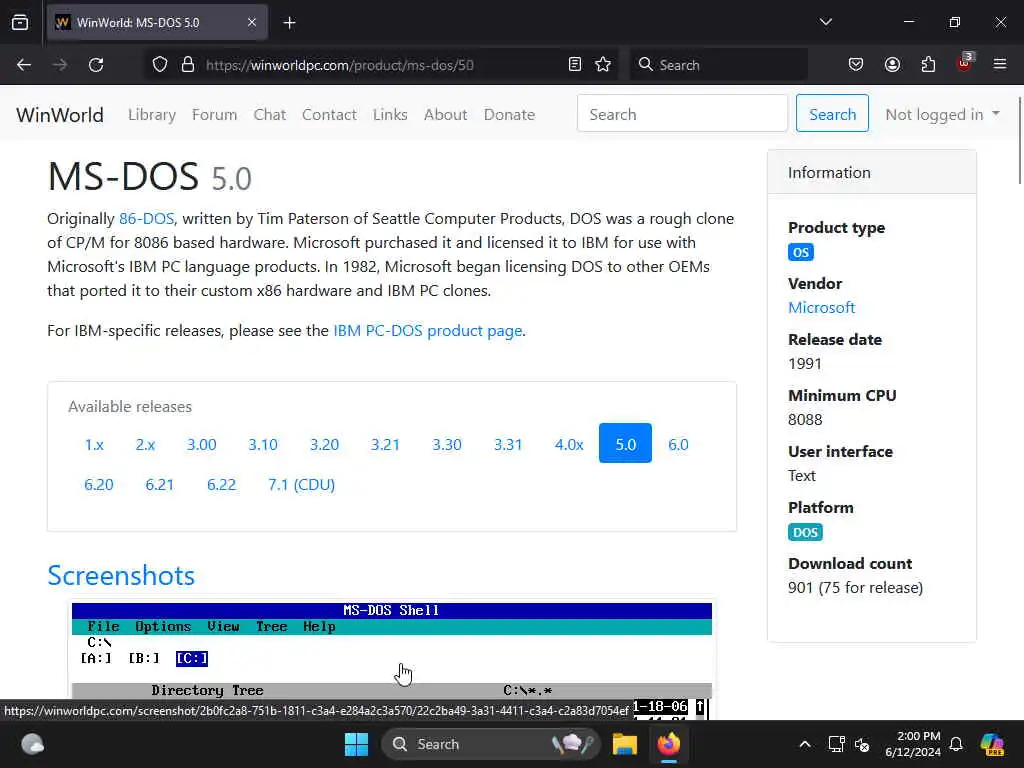Select release 3.21

click(385, 444)
